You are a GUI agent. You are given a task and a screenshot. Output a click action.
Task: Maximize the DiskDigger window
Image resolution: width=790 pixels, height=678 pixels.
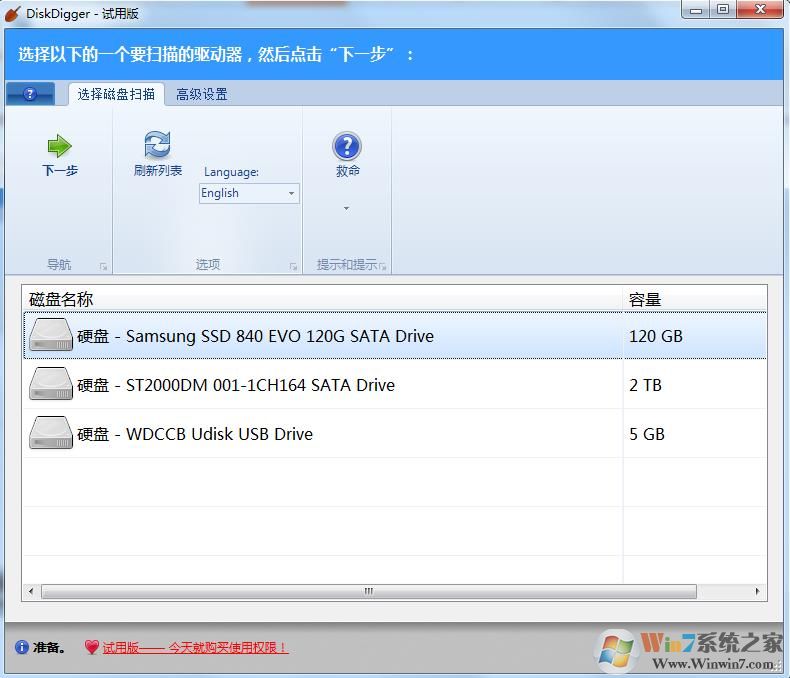[x=723, y=10]
